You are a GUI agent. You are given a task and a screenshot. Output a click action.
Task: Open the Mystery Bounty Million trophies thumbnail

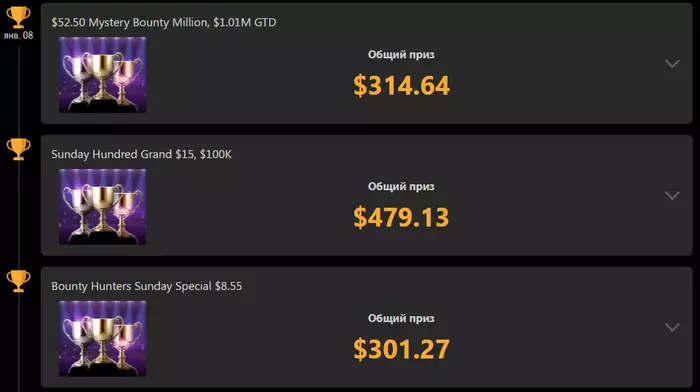click(102, 75)
